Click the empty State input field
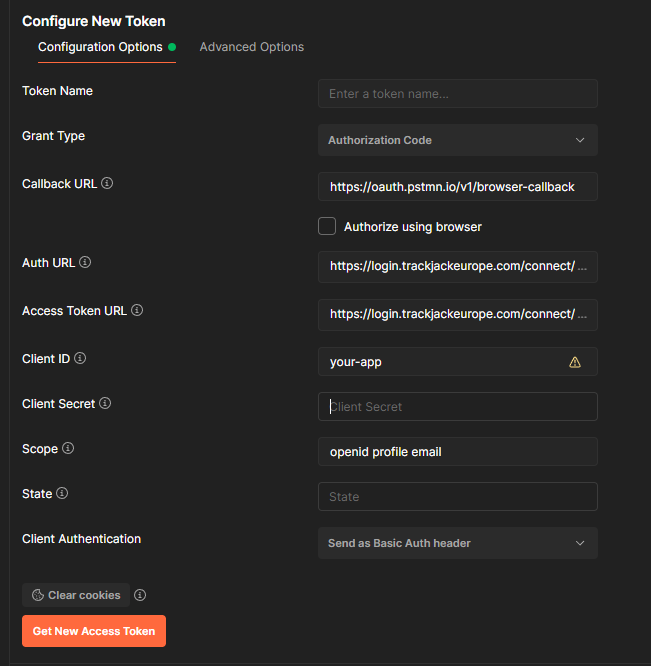The width and height of the screenshot is (651, 666). [457, 497]
